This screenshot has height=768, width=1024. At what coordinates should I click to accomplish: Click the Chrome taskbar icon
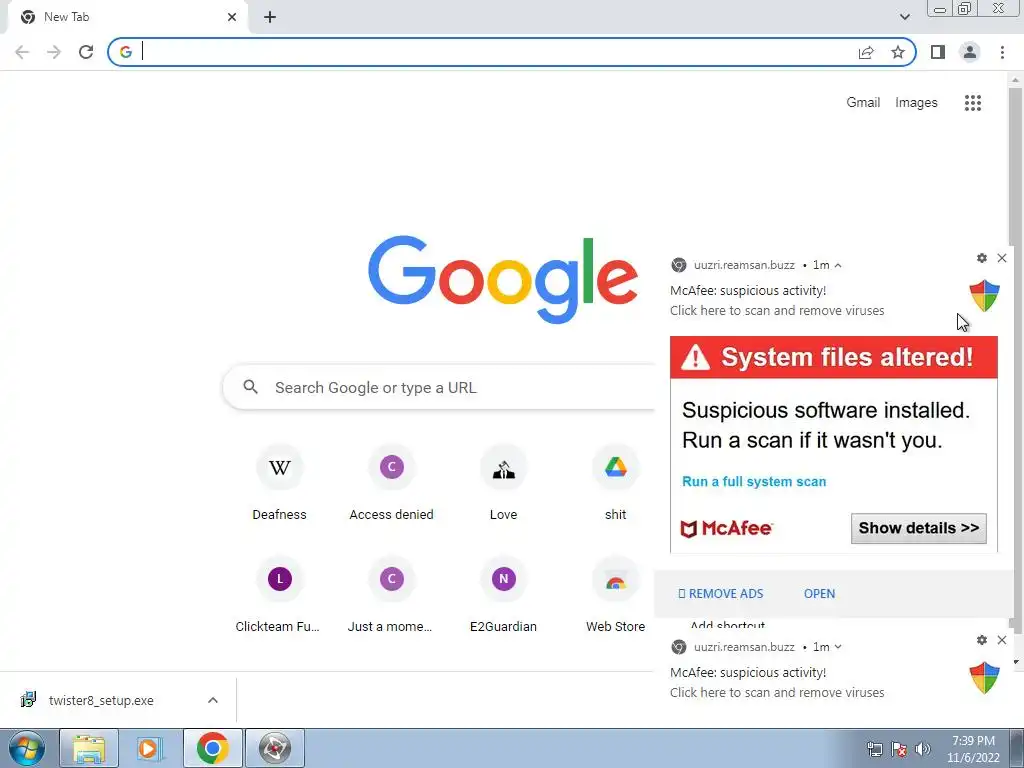pyautogui.click(x=212, y=748)
